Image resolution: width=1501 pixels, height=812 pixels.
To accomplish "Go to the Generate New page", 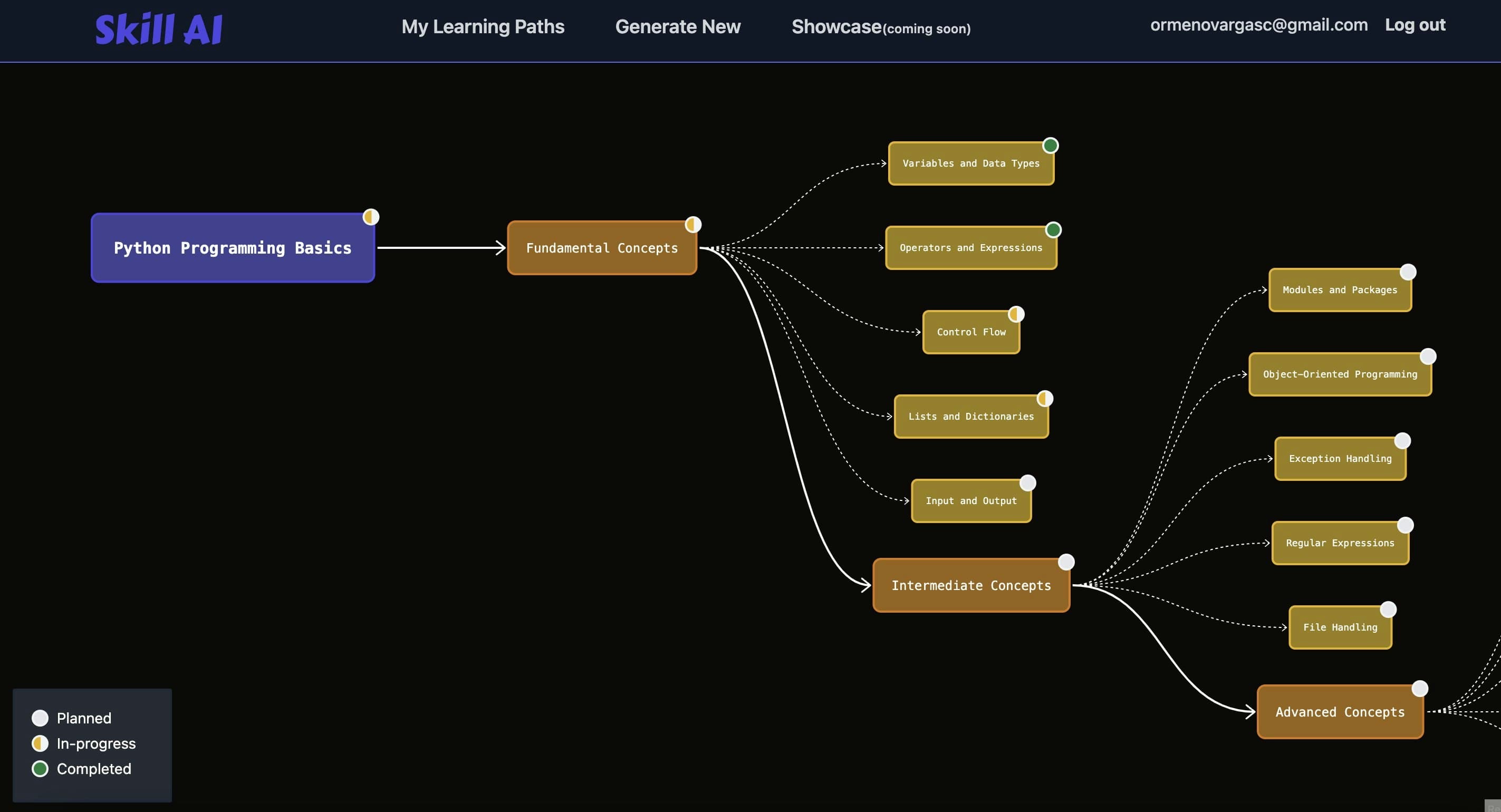I will tap(678, 27).
